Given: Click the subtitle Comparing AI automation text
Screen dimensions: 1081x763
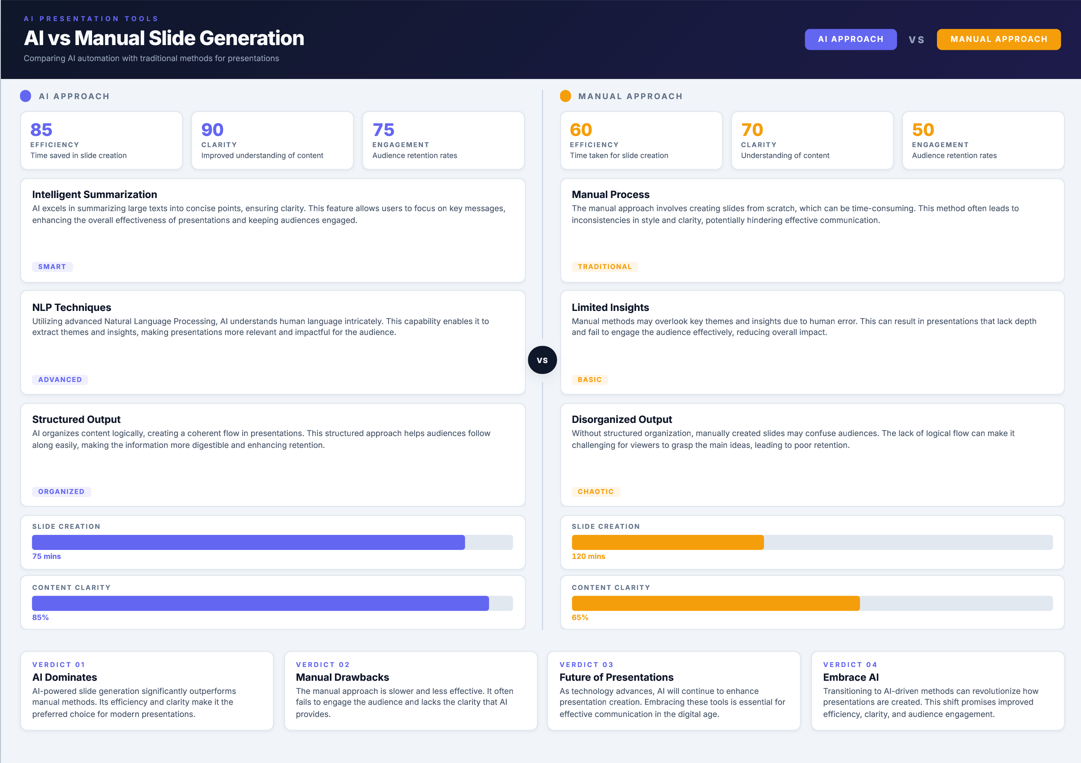Looking at the screenshot, I should [151, 59].
